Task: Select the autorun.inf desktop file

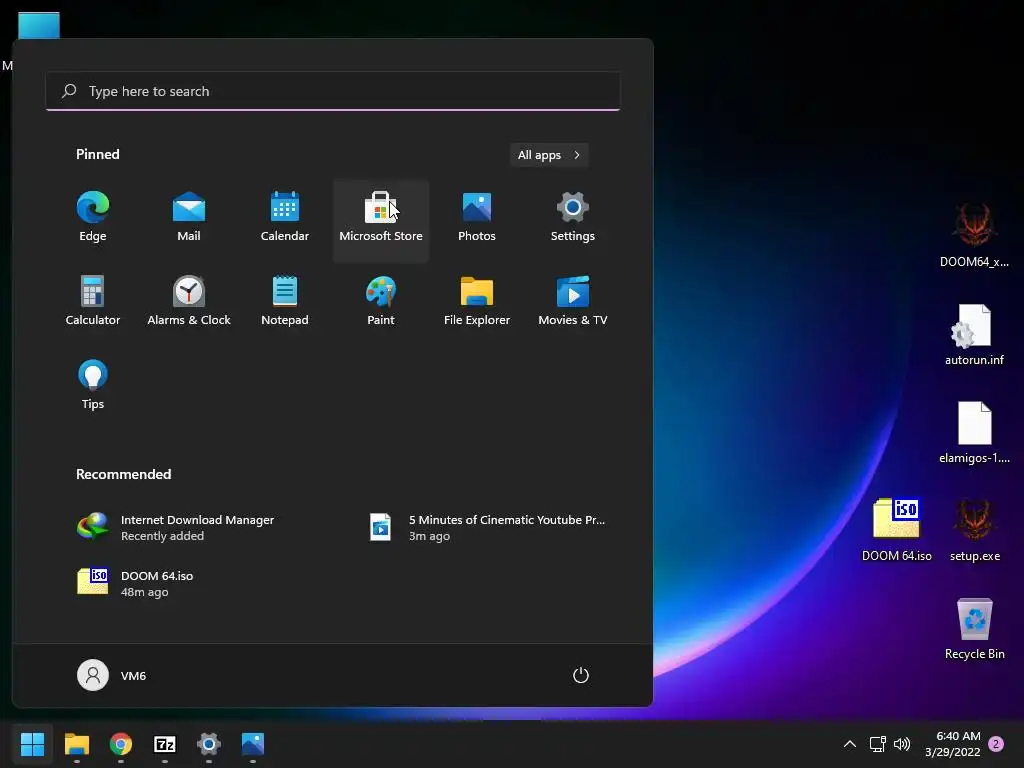Action: pyautogui.click(x=974, y=335)
